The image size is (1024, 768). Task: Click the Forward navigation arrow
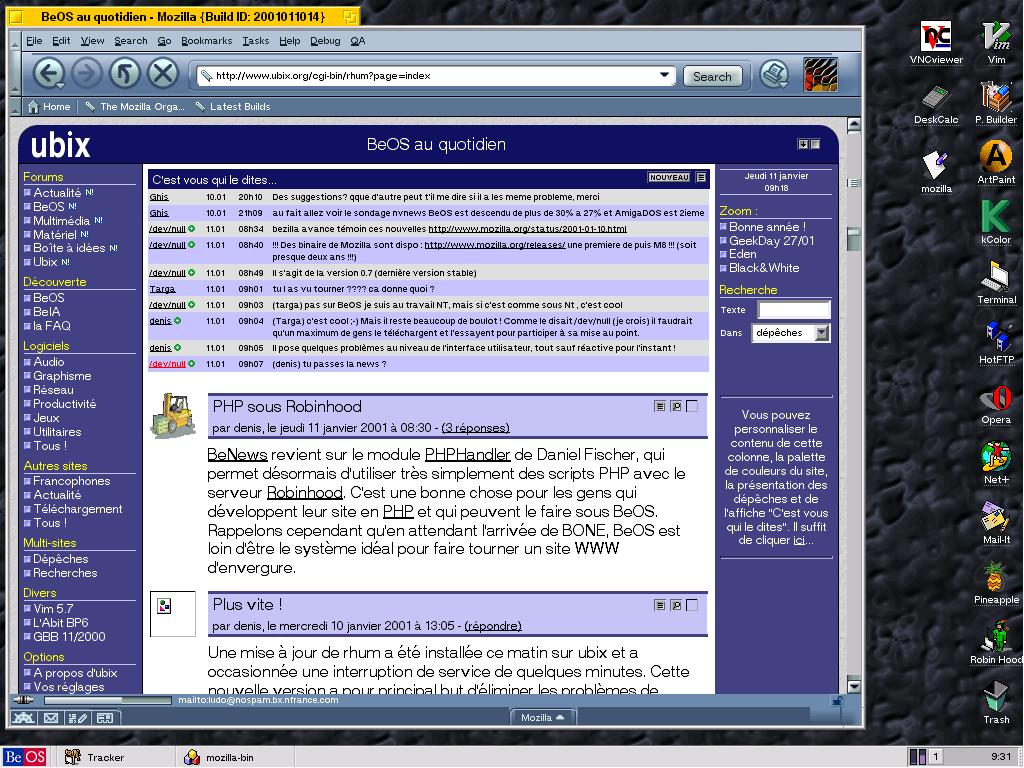tap(86, 73)
